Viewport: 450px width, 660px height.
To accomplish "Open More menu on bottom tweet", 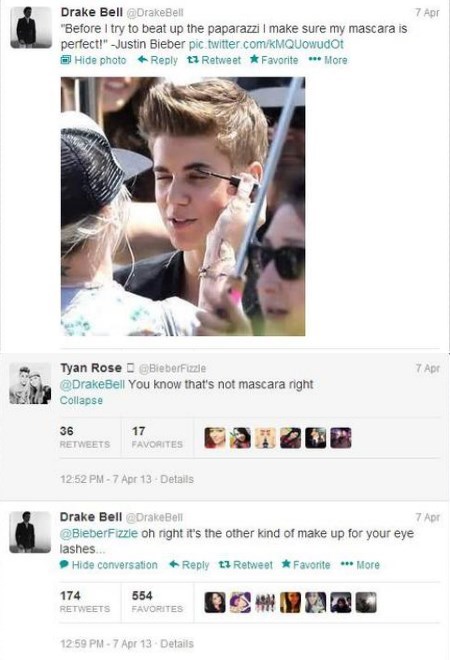I will pos(360,565).
